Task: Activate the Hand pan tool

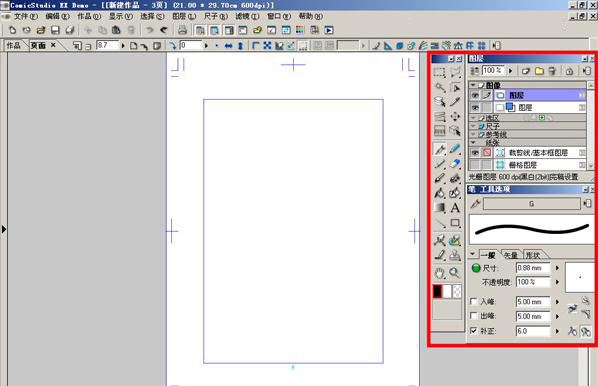Action: (440, 272)
